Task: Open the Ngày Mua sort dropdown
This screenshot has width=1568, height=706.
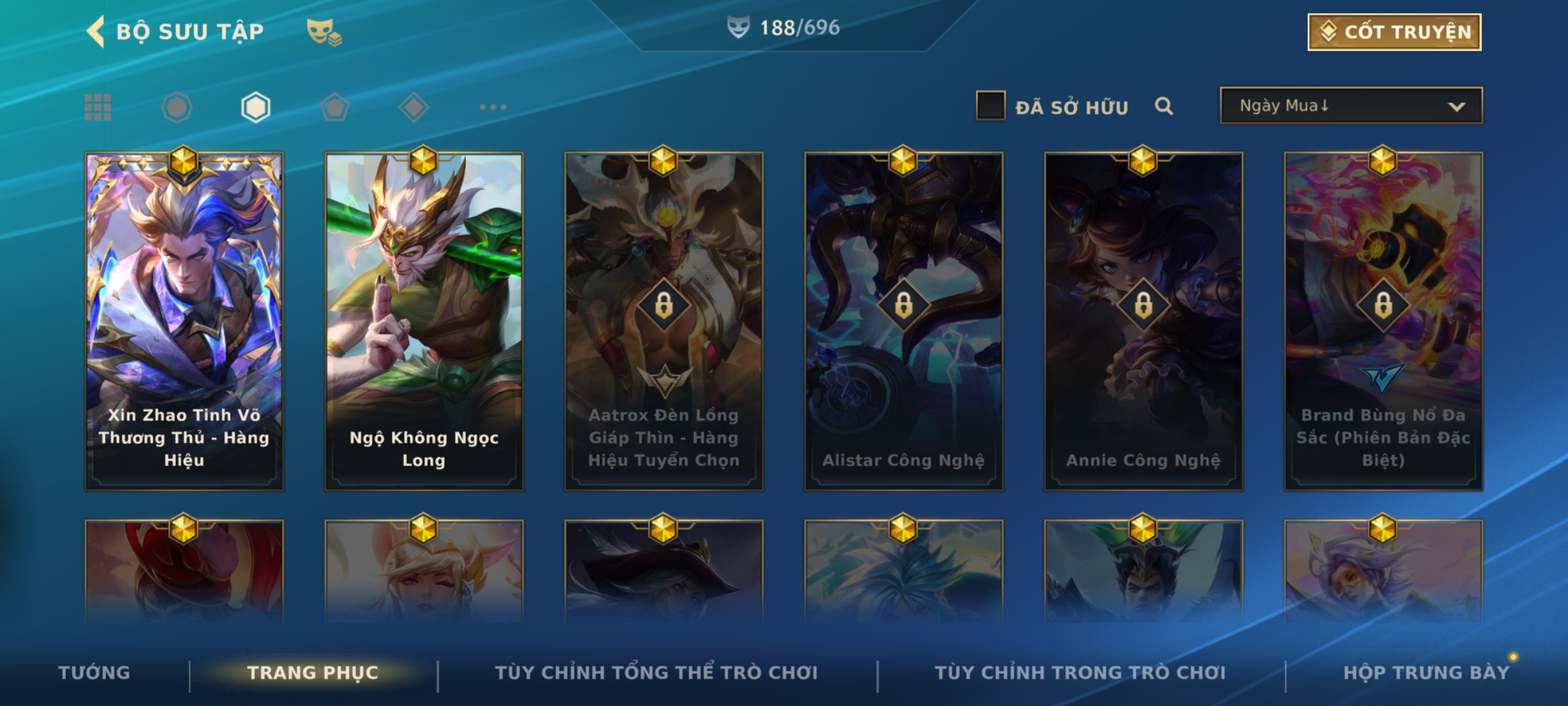Action: 1351,106
